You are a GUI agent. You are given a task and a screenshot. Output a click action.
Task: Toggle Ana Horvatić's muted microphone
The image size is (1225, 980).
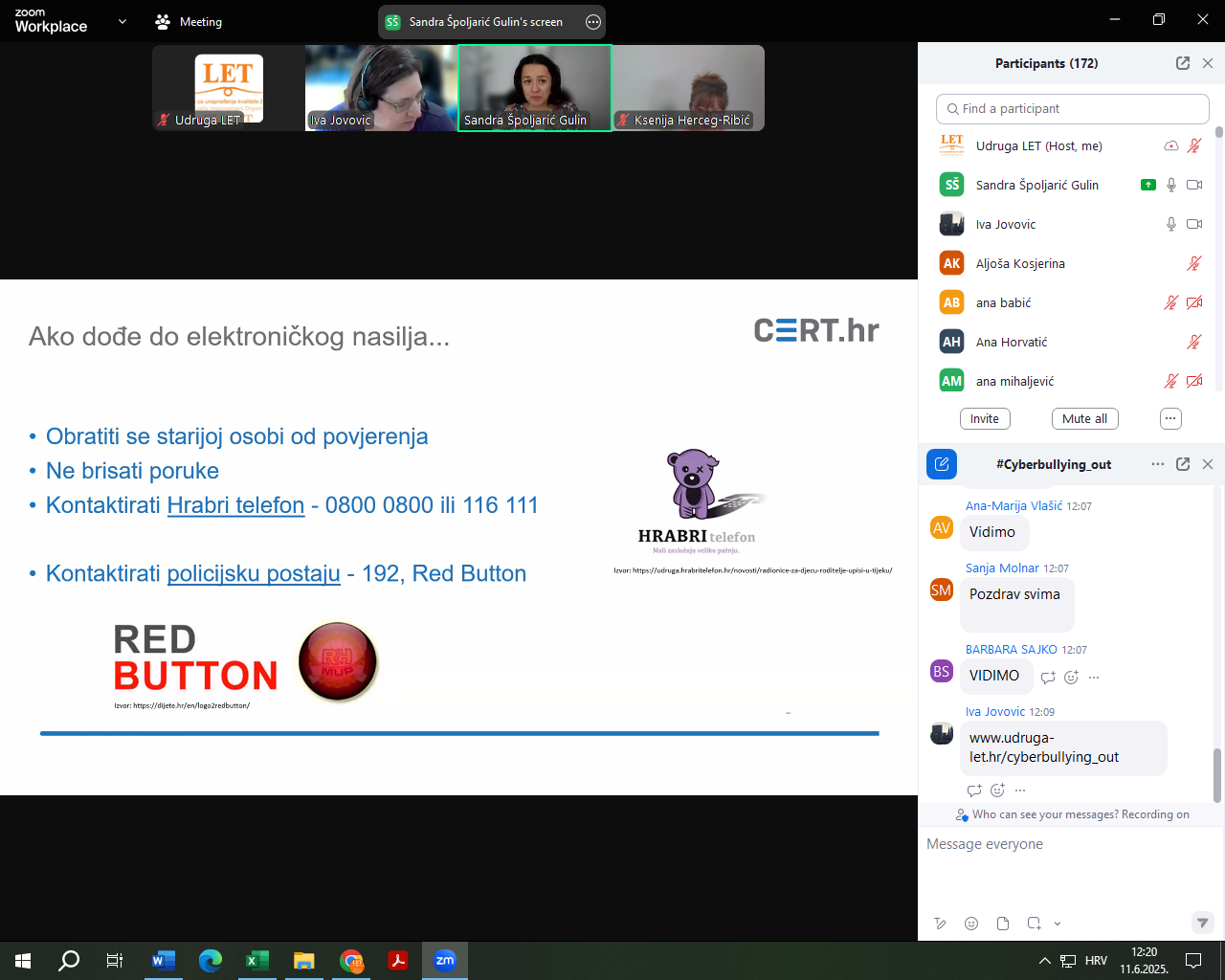[x=1194, y=342]
